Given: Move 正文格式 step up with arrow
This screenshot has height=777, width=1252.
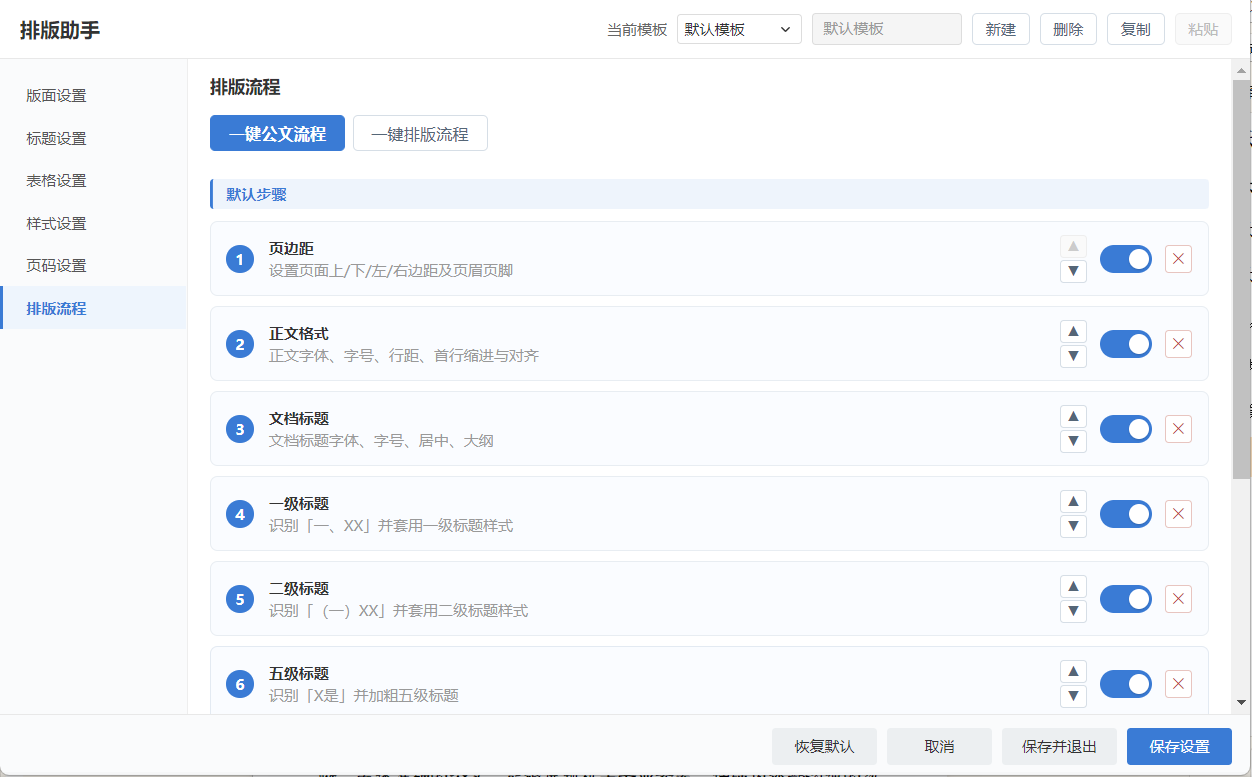Looking at the screenshot, I should click(x=1073, y=332).
